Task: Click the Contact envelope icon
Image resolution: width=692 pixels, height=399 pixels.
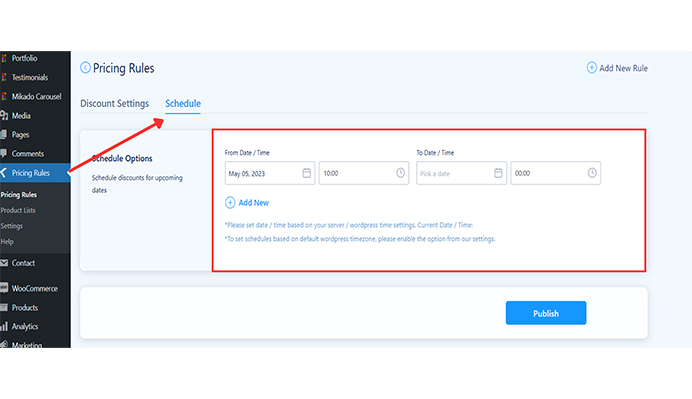Action: pos(4,263)
